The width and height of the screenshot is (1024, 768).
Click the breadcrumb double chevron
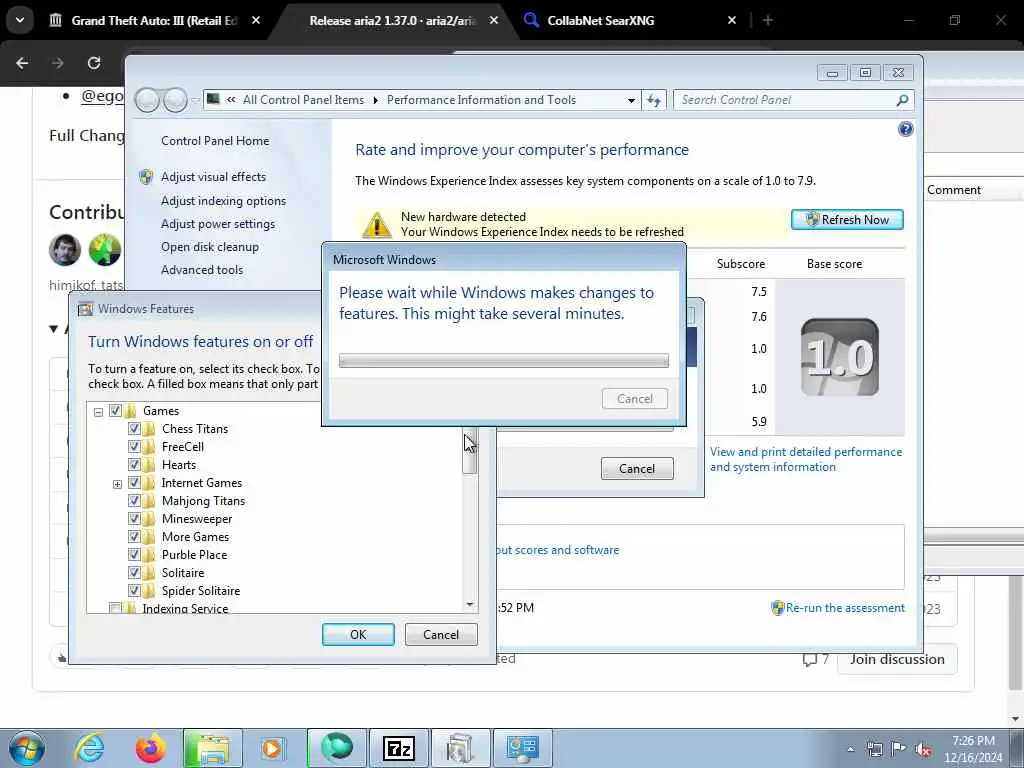(x=231, y=100)
